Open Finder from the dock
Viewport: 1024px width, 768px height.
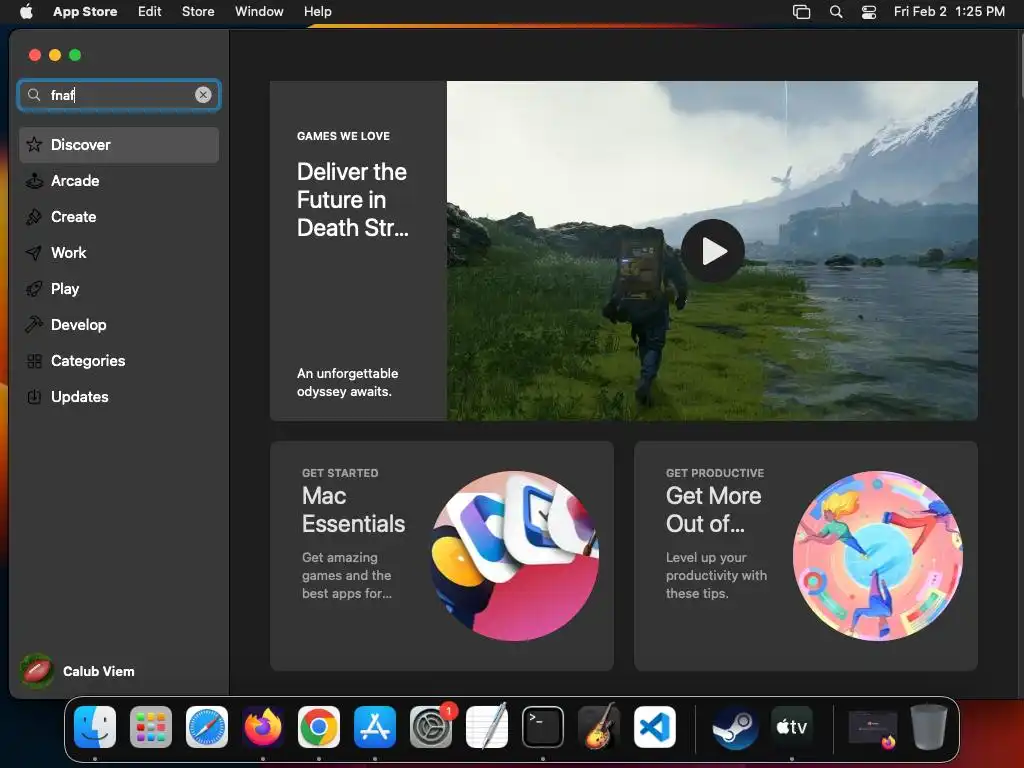95,727
